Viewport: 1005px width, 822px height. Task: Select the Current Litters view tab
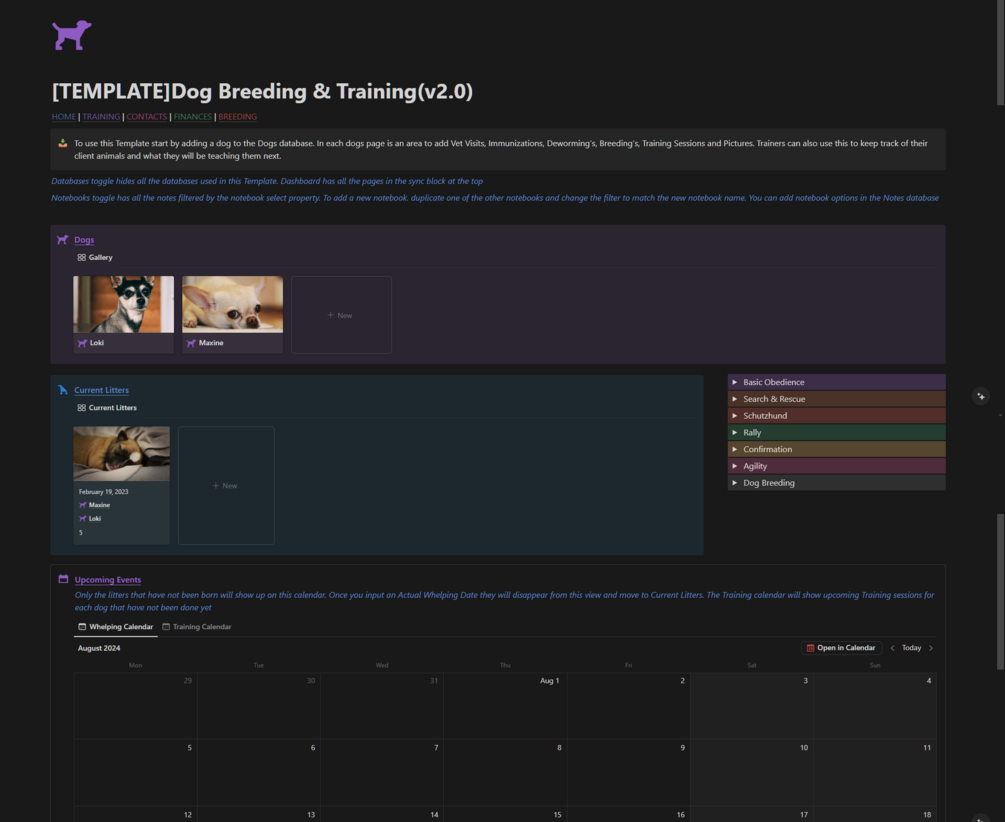[x=107, y=408]
